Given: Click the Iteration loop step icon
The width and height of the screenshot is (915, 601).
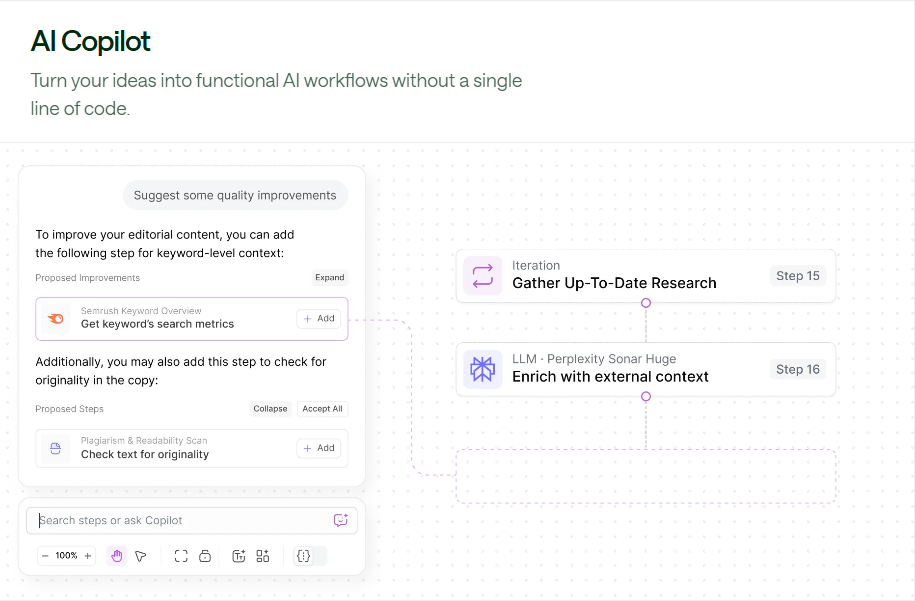Looking at the screenshot, I should (483, 276).
